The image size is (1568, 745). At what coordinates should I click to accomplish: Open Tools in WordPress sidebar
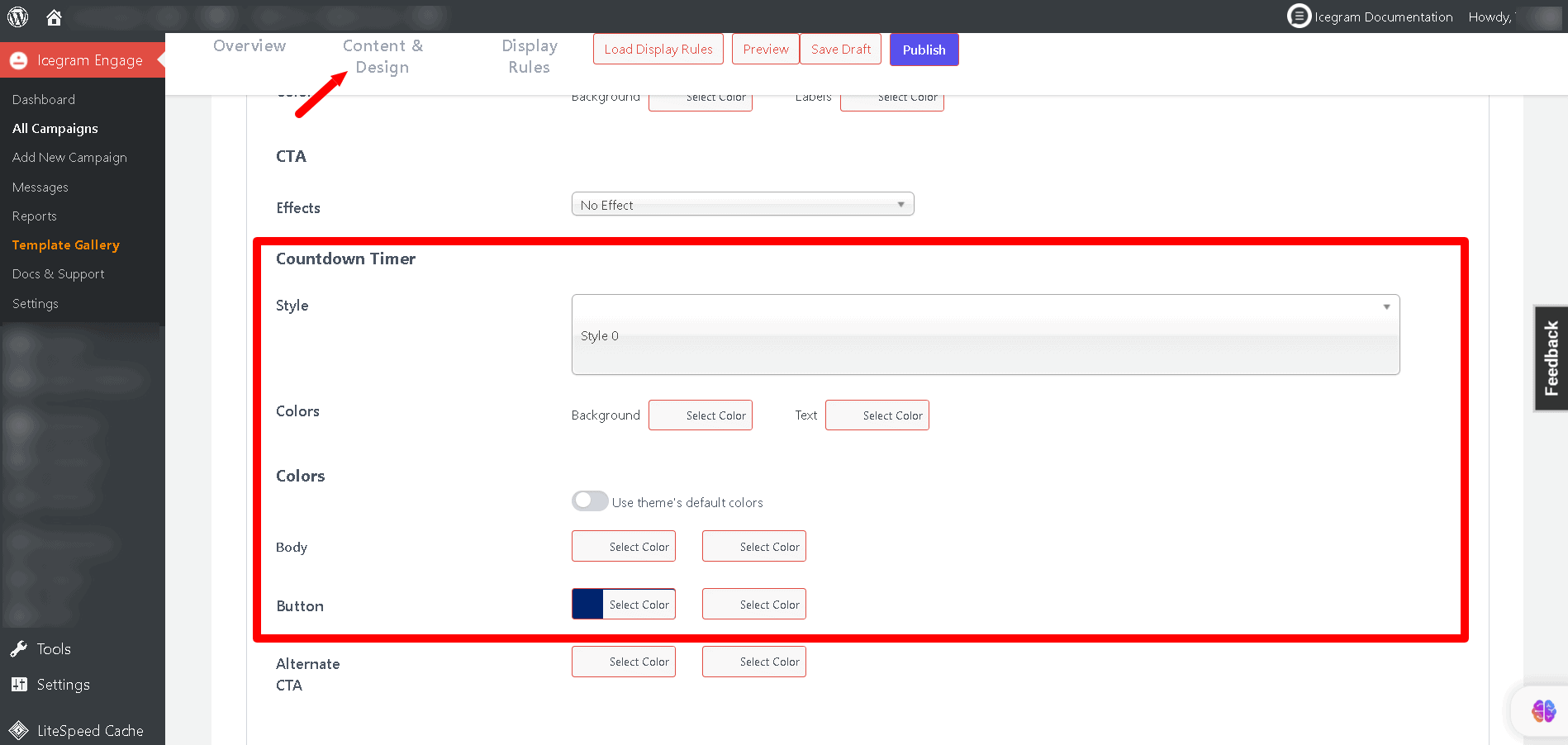pyautogui.click(x=54, y=648)
